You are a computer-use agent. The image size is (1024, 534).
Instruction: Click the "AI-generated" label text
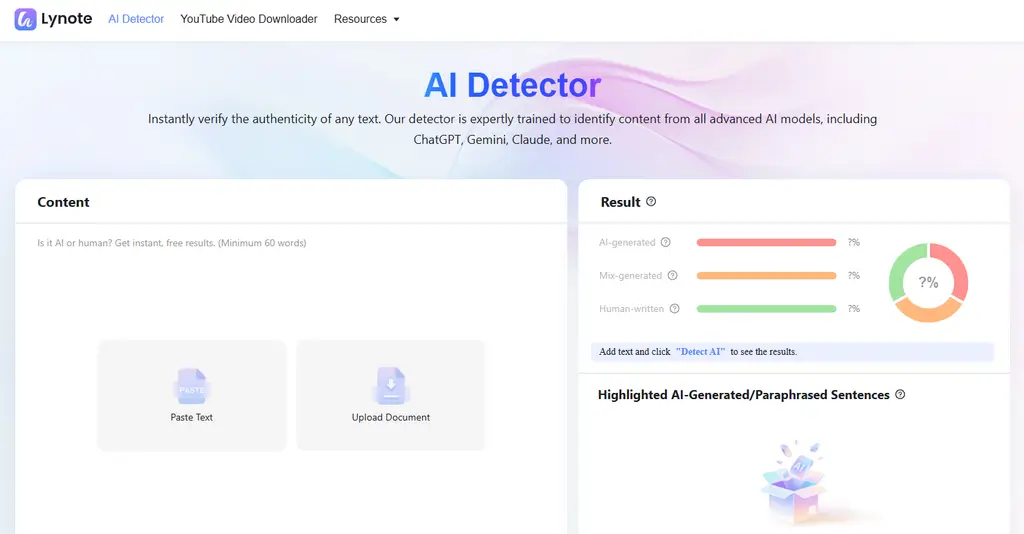coord(627,242)
